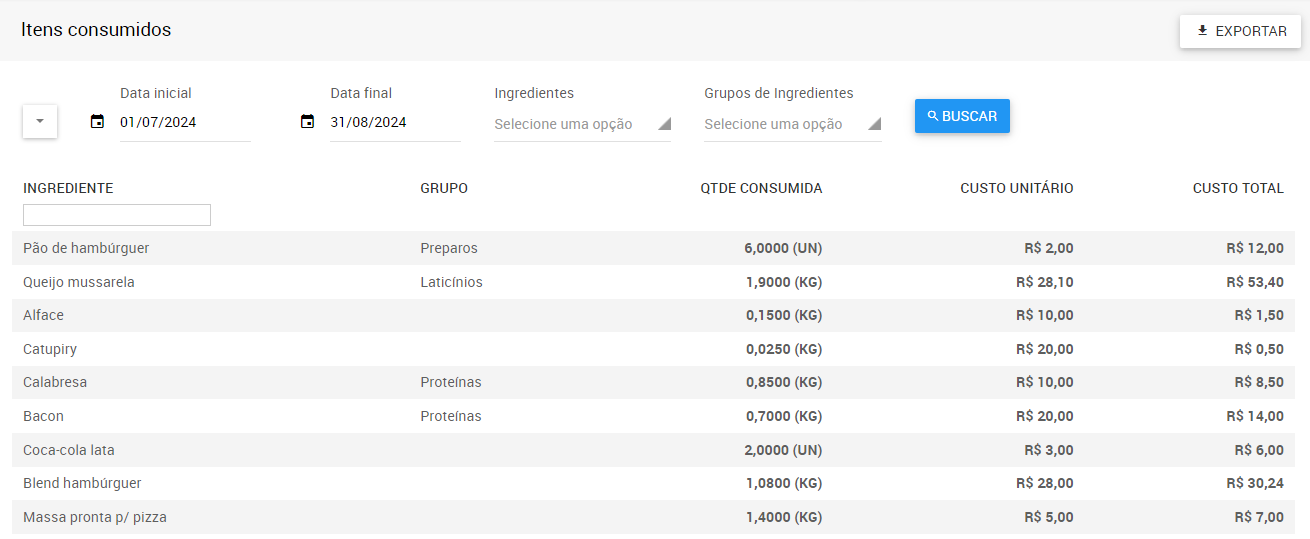1310x539 pixels.
Task: Click the calendar icon beside Data inicial
Action: [x=97, y=122]
